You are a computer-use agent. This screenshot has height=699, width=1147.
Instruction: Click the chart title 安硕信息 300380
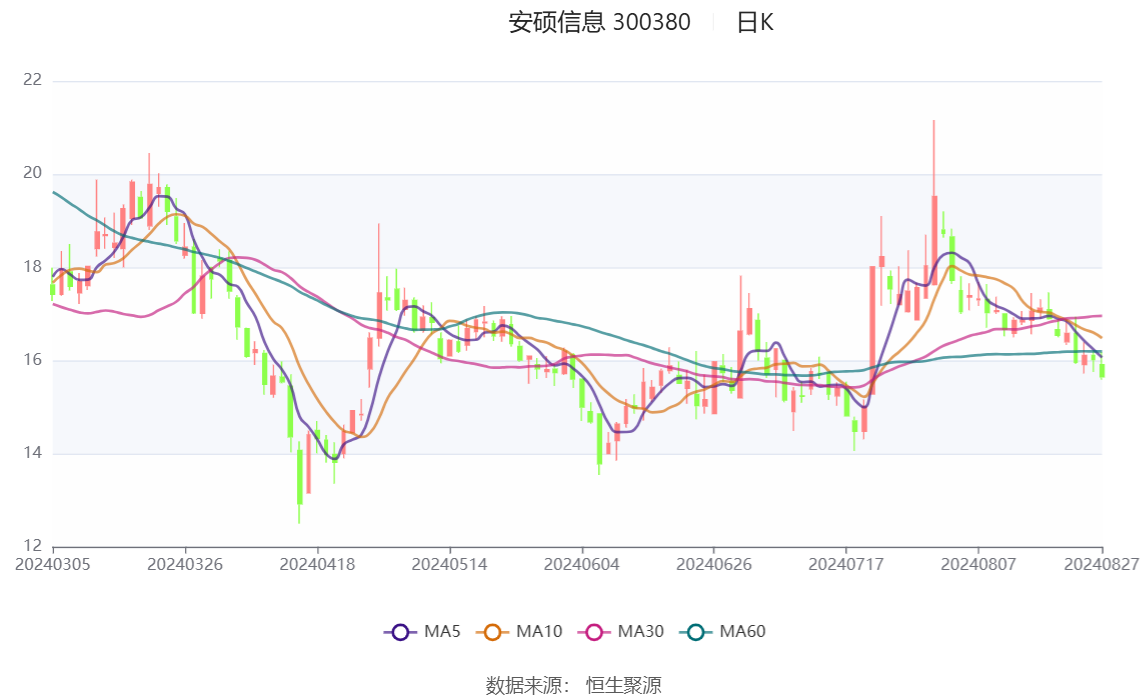(599, 23)
